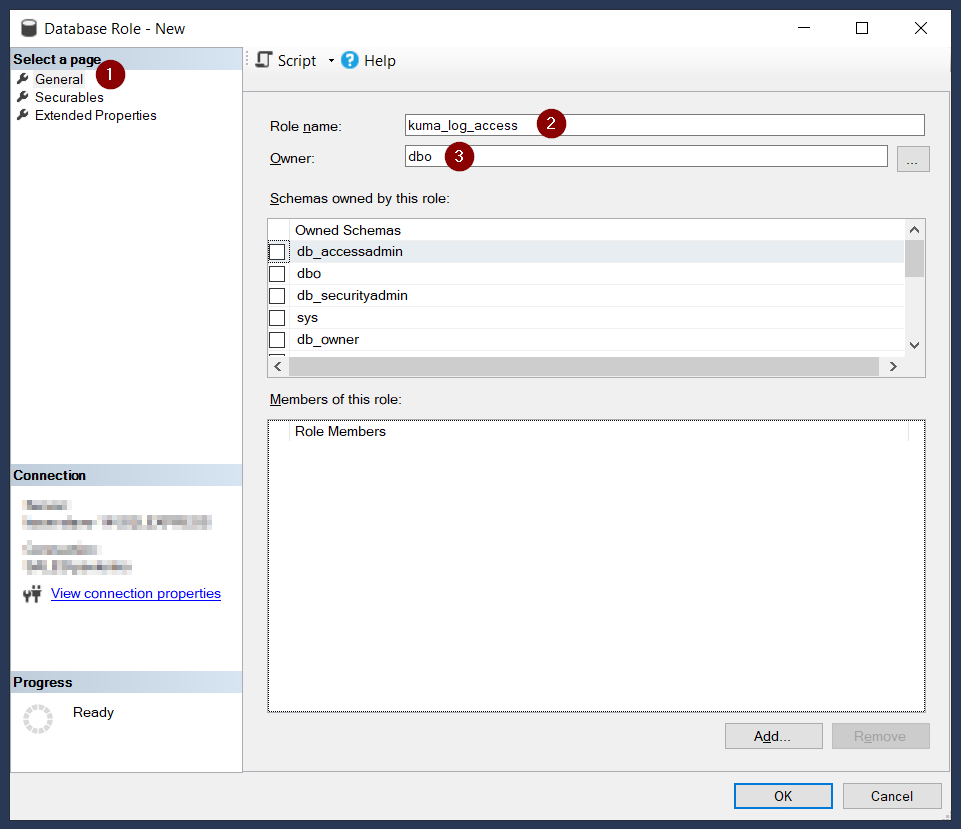Click the Ready progress spinner icon
This screenshot has width=961, height=829.
[x=37, y=718]
